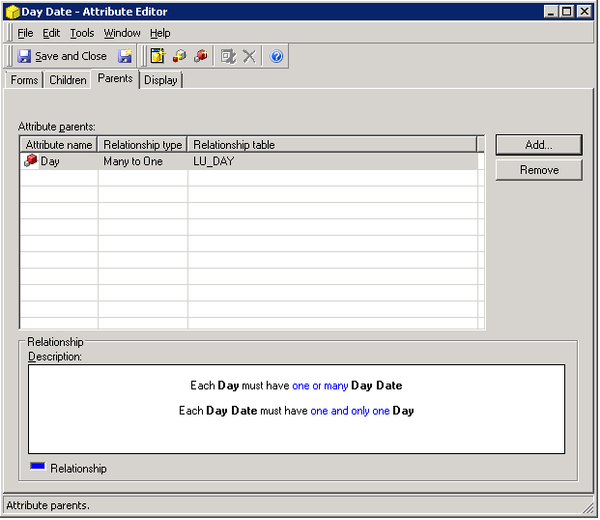This screenshot has width=600, height=520.
Task: Open help with the blue question mark icon
Action: point(277,56)
